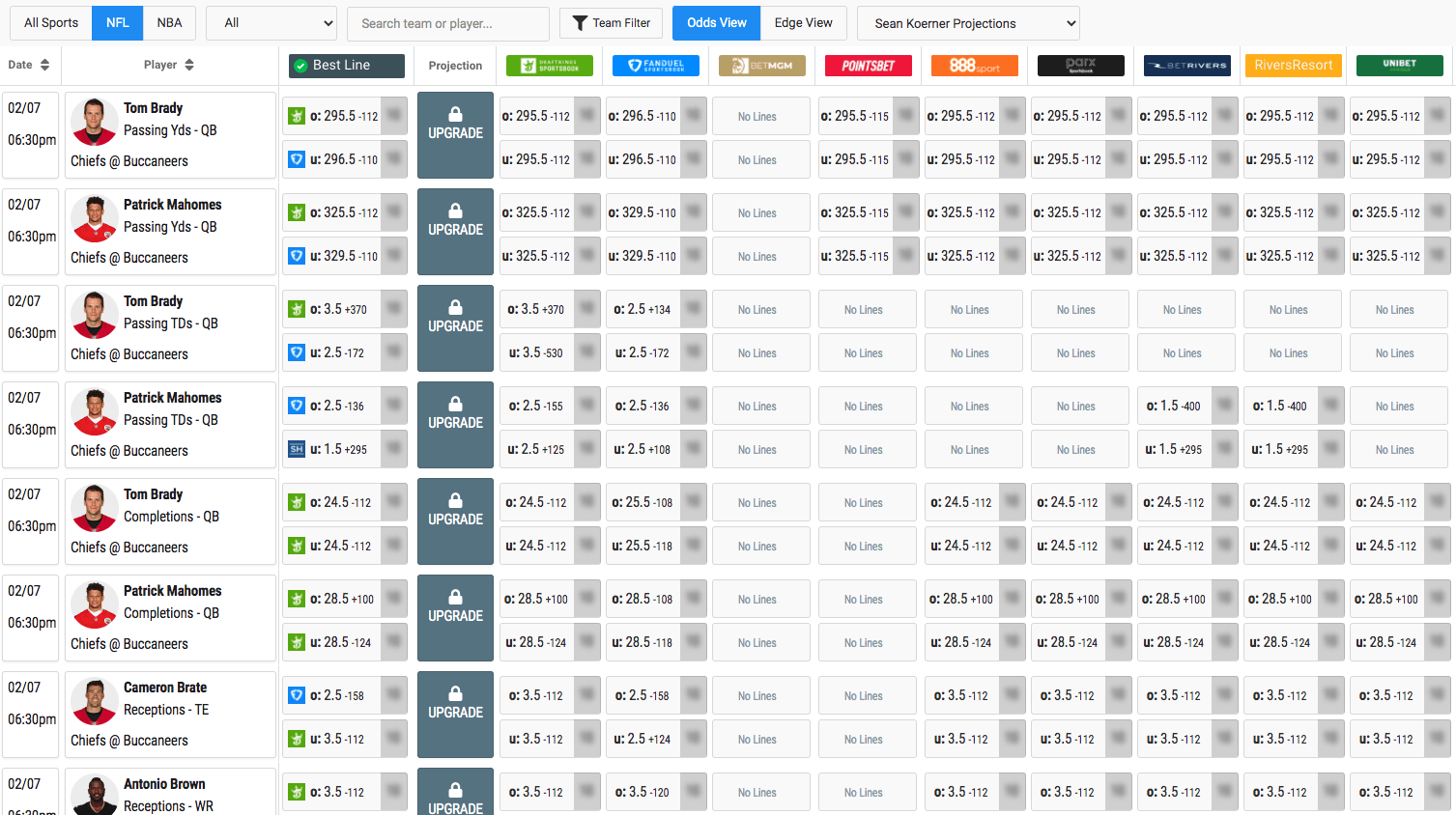Click DraftKings icon beside Mahomes Completions best under 28.5 -124
This screenshot has height=815, width=1456.
(x=298, y=642)
